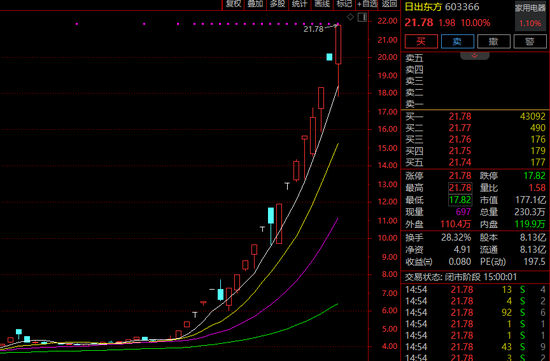The width and height of the screenshot is (550, 361).
Task: Toggle the side panel layout icon
Action: (362, 17)
